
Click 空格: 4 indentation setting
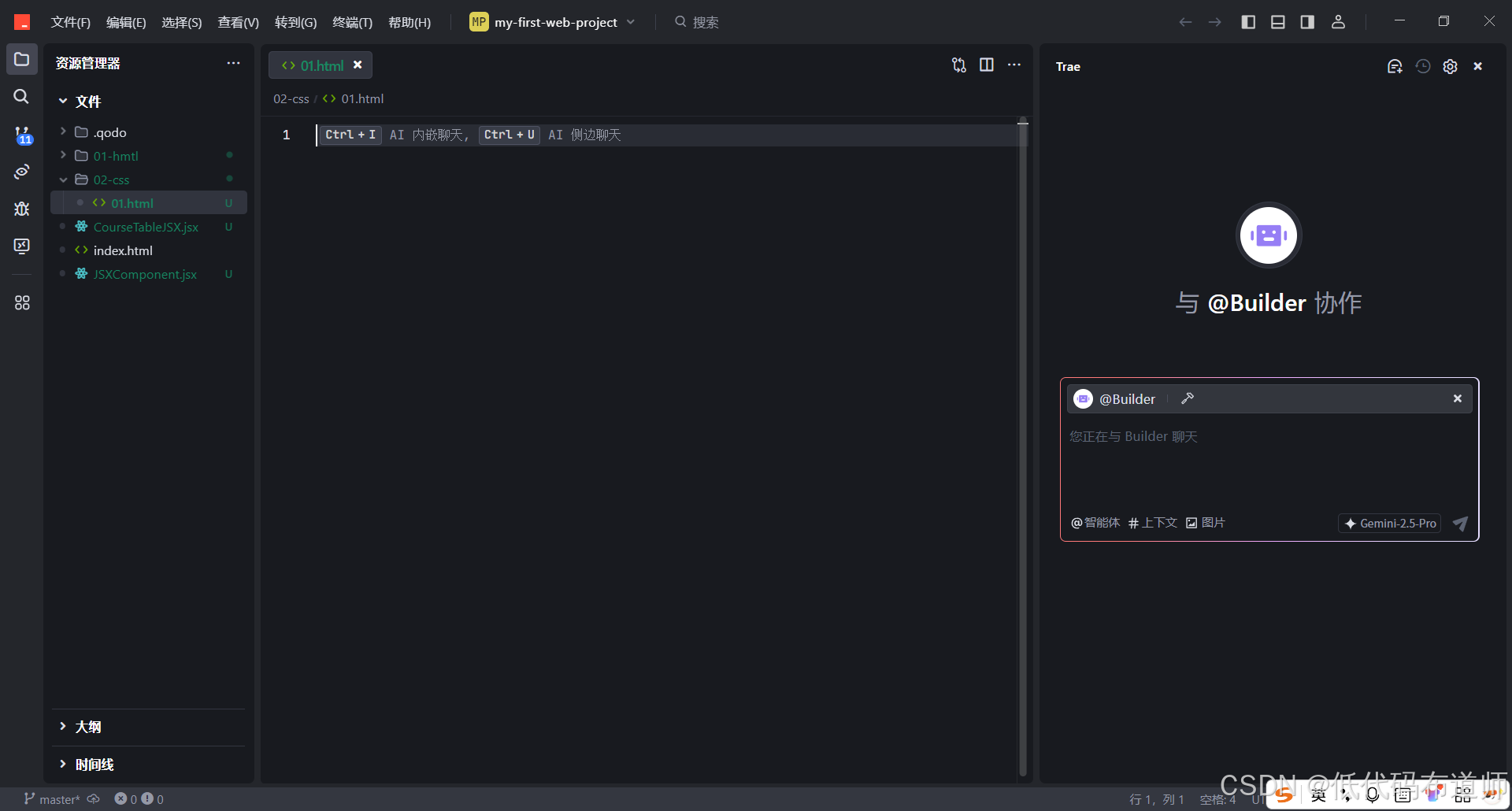pos(1217,799)
